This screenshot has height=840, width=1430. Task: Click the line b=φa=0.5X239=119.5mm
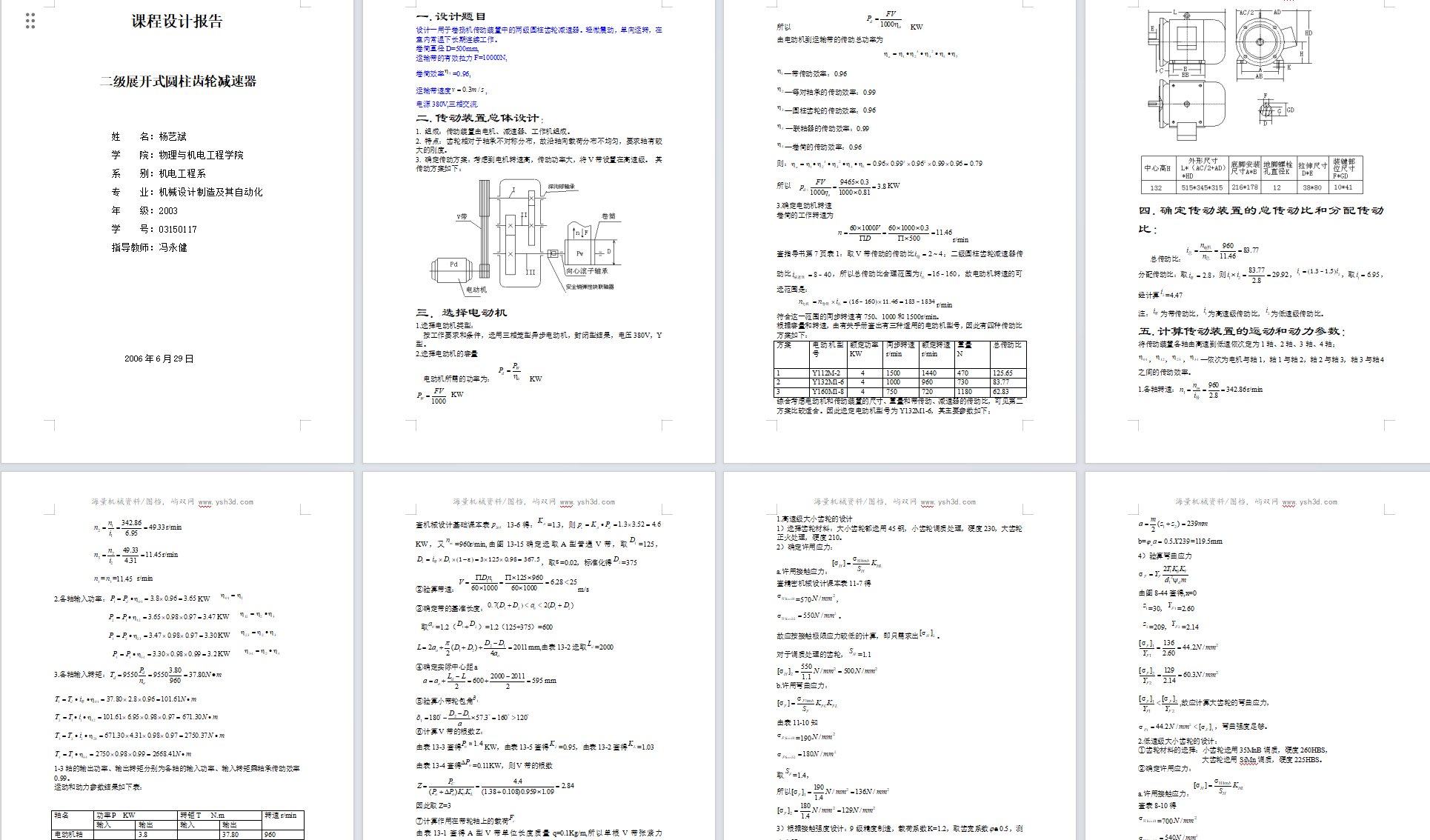pos(1180,541)
